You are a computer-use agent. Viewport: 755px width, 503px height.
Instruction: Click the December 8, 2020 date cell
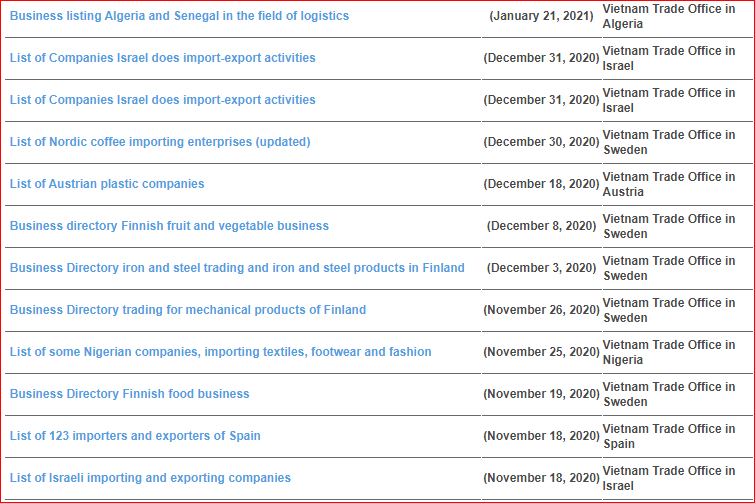[x=541, y=226]
